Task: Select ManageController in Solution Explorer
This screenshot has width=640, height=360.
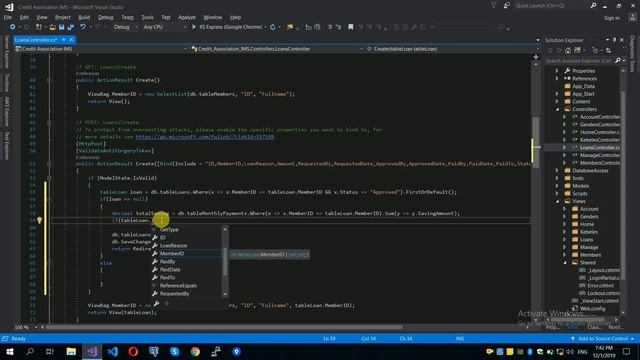Action: tap(599, 155)
